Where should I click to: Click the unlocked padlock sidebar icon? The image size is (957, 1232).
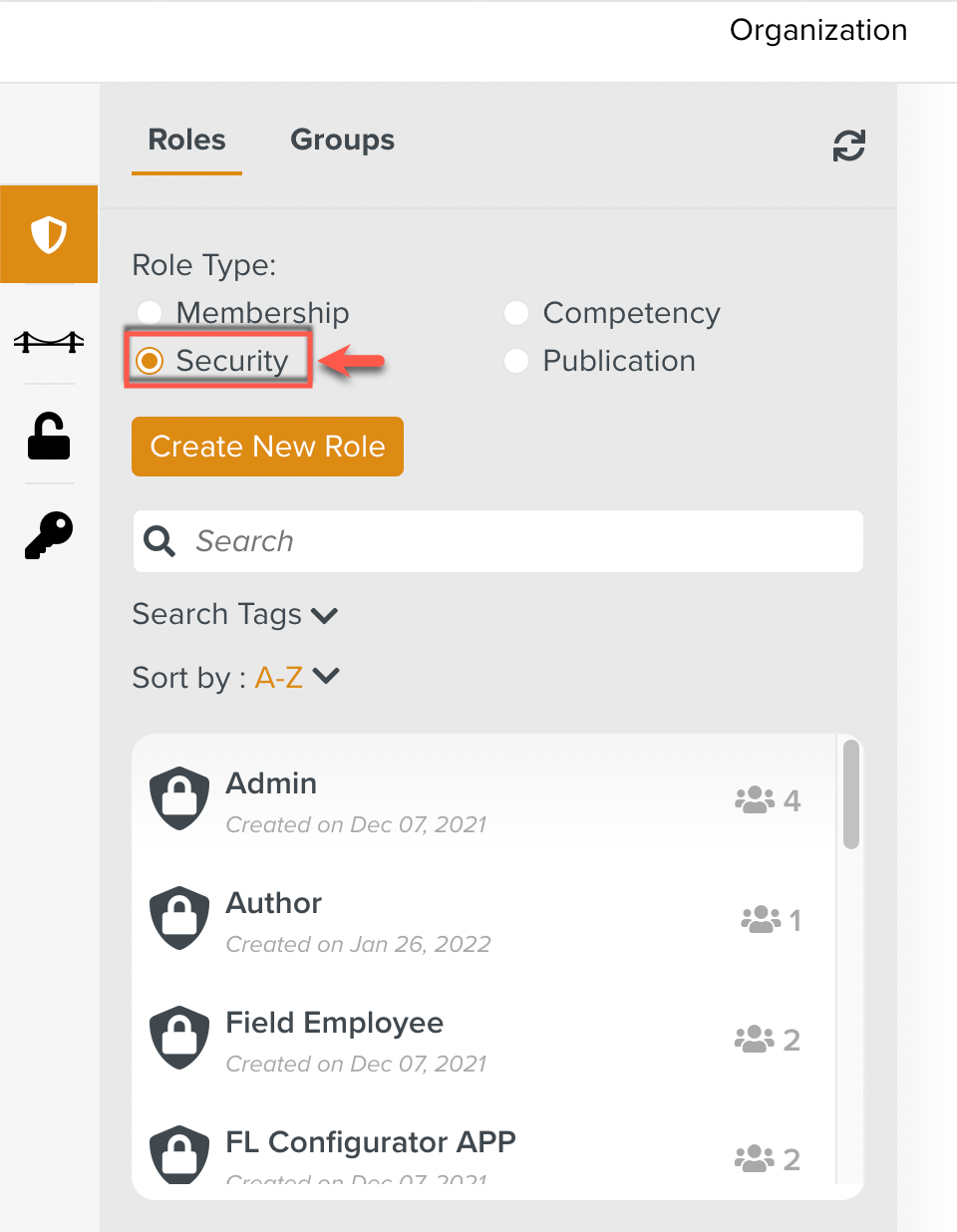pyautogui.click(x=49, y=437)
